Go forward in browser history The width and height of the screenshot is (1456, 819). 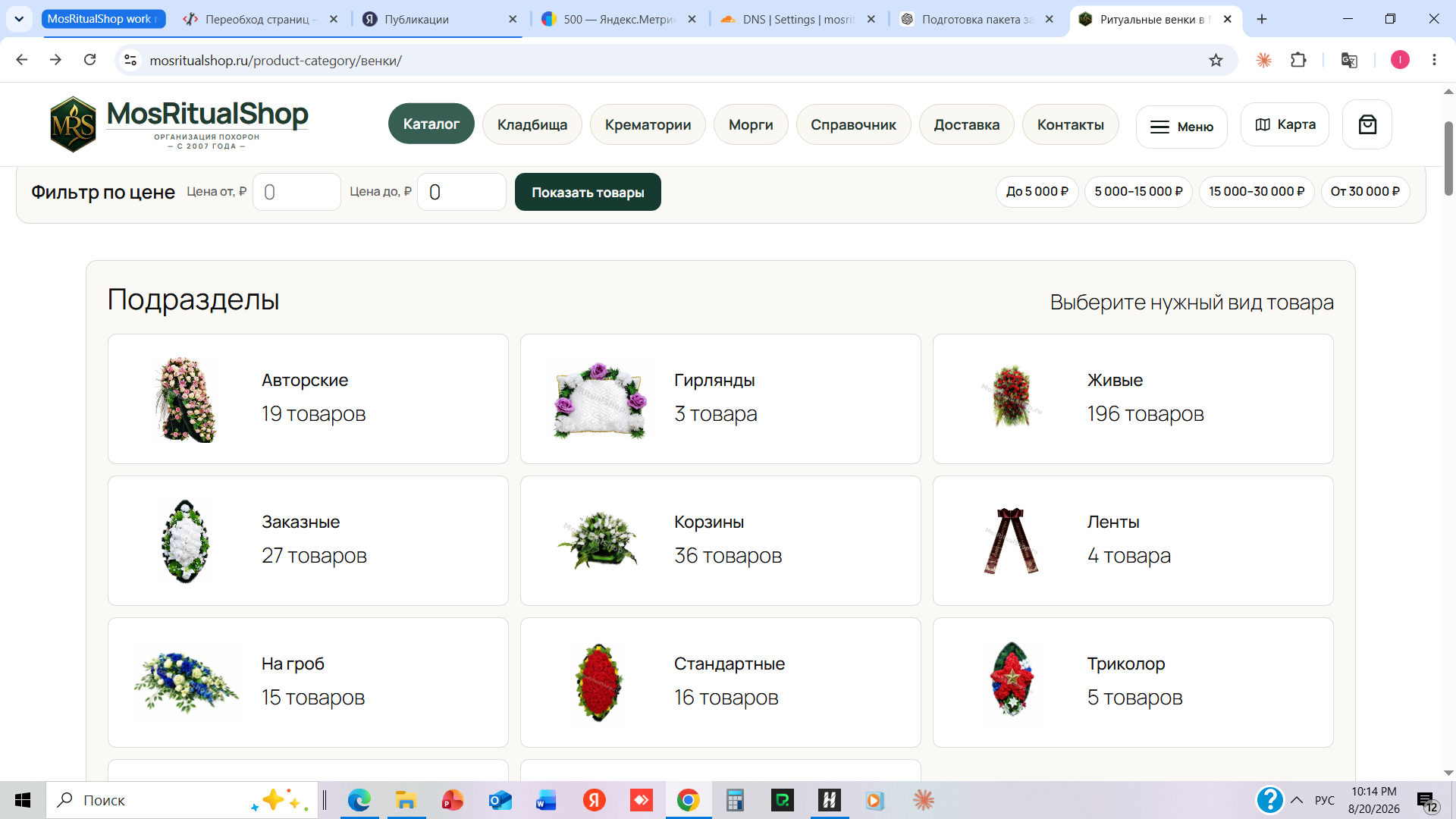pos(55,60)
